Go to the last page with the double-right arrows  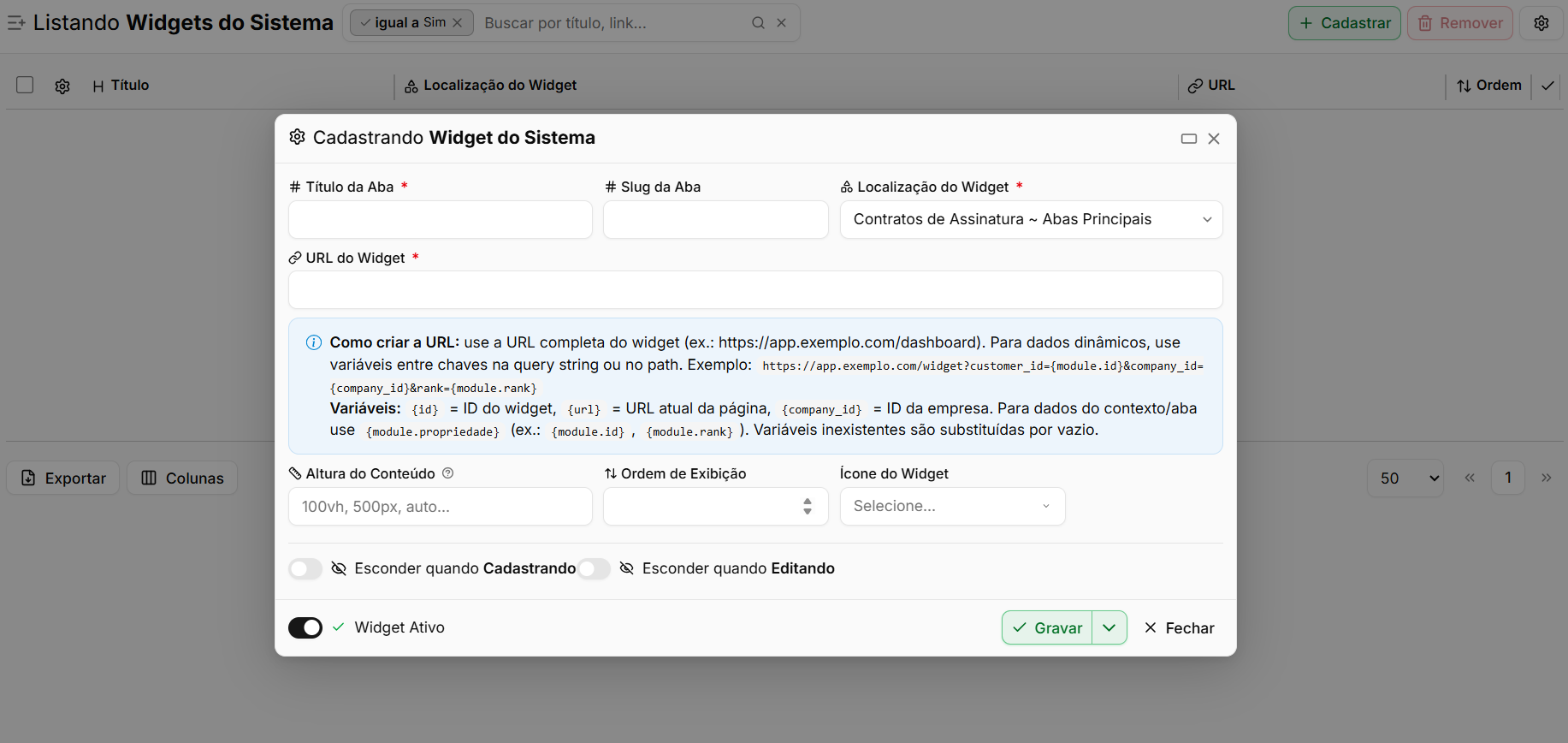click(x=1547, y=478)
